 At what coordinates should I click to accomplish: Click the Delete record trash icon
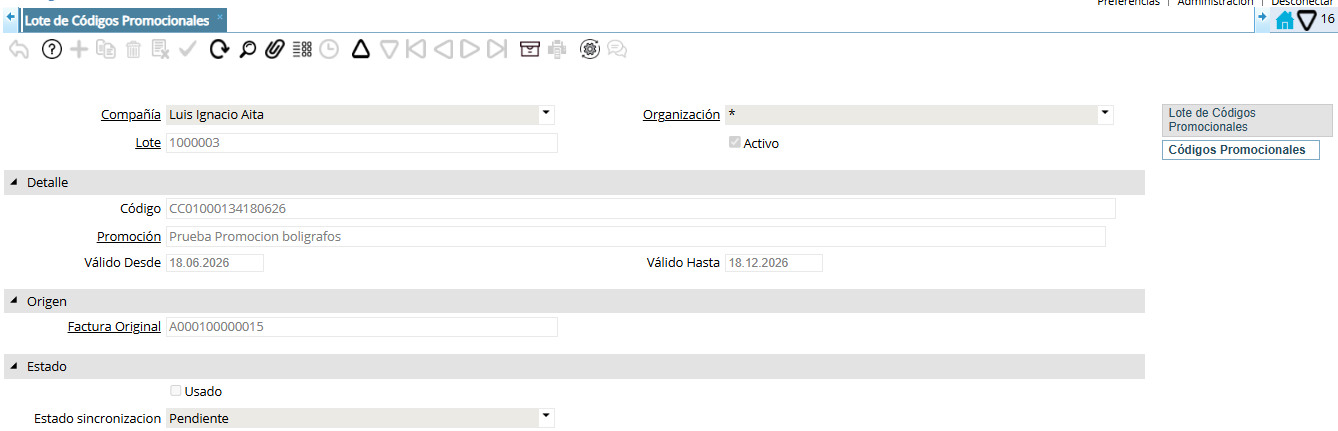(133, 49)
